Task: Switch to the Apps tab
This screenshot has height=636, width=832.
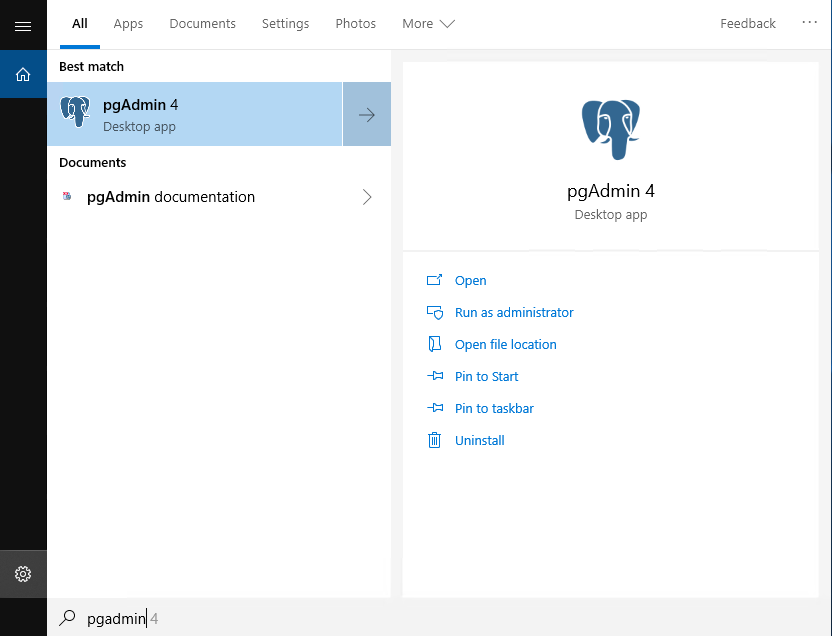Action: coord(128,23)
